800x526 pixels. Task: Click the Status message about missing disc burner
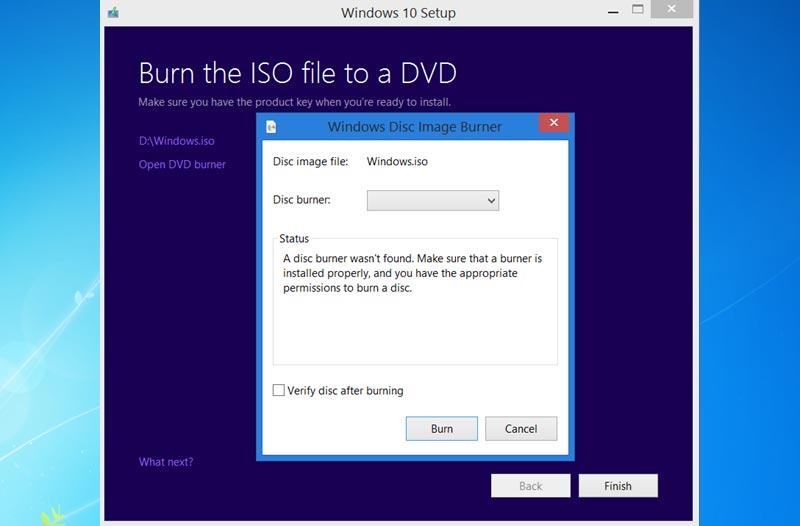(412, 273)
